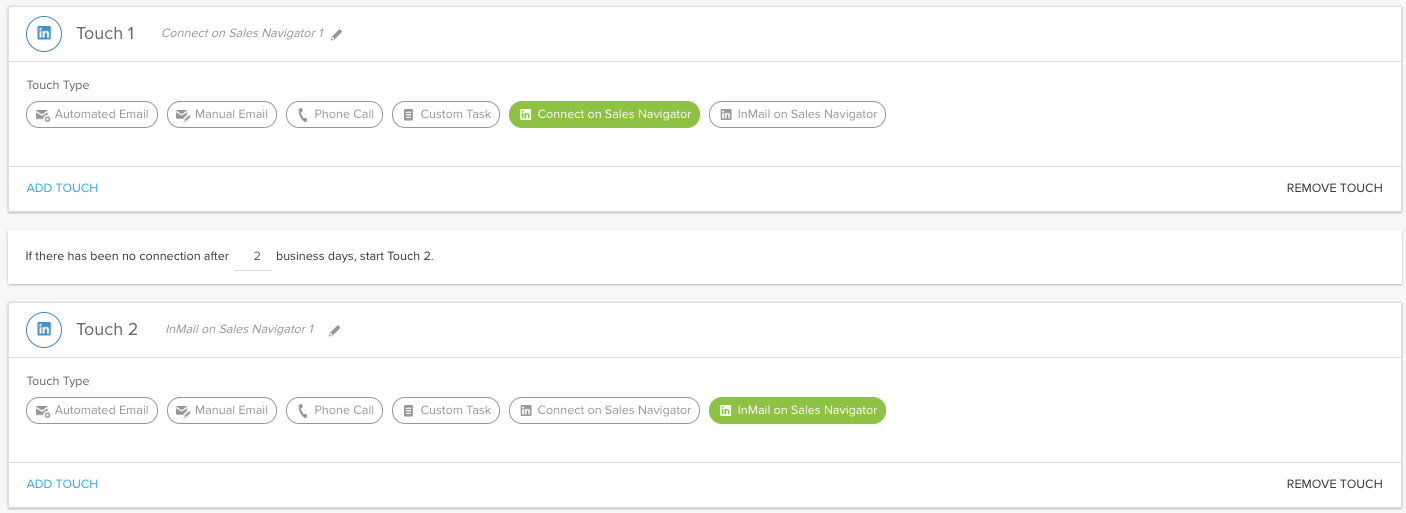
Task: Select Connect on Sales Navigator in Touch 2
Action: (x=604, y=411)
